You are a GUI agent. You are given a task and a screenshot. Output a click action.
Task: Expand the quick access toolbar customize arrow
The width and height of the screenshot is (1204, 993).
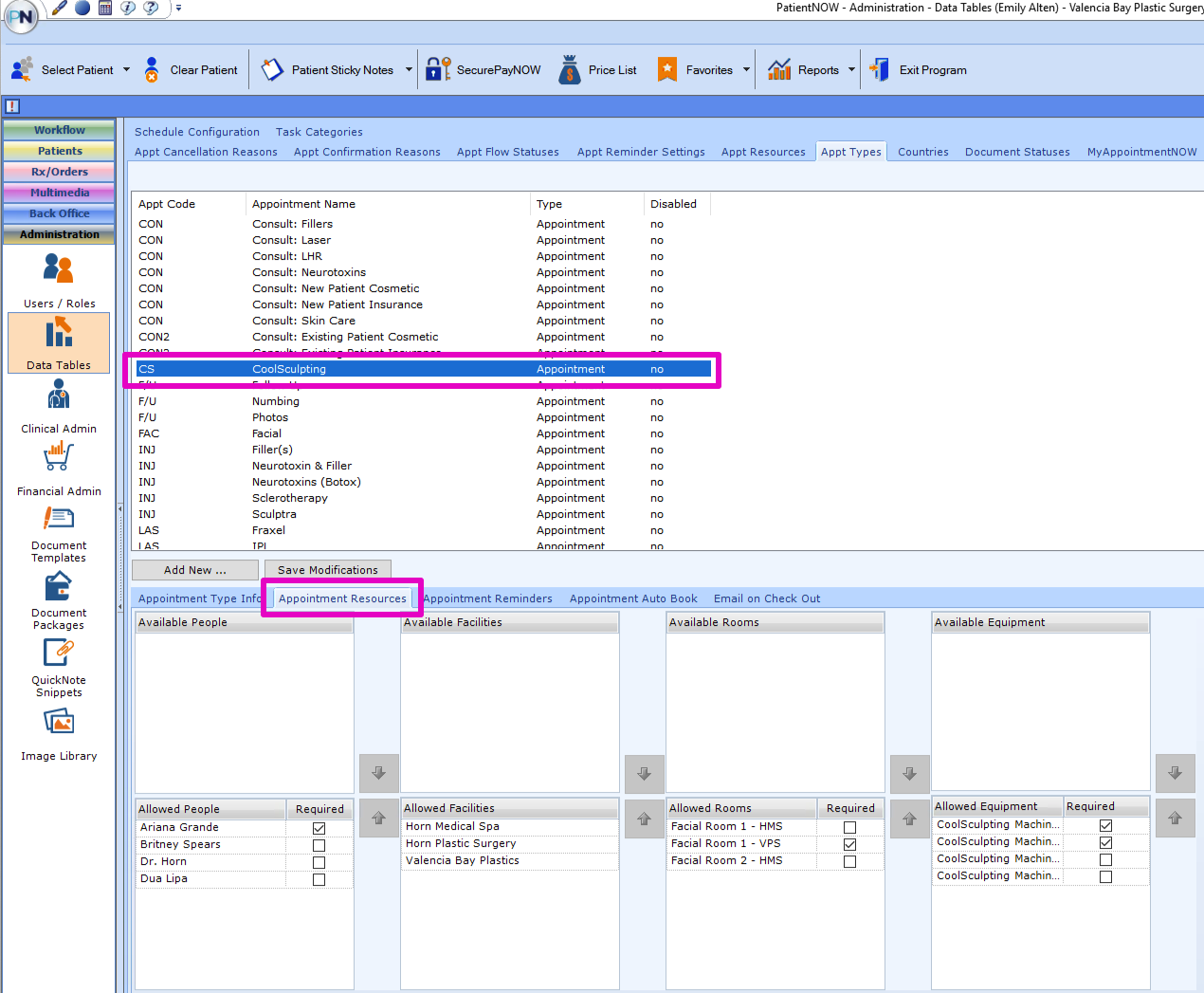(178, 8)
